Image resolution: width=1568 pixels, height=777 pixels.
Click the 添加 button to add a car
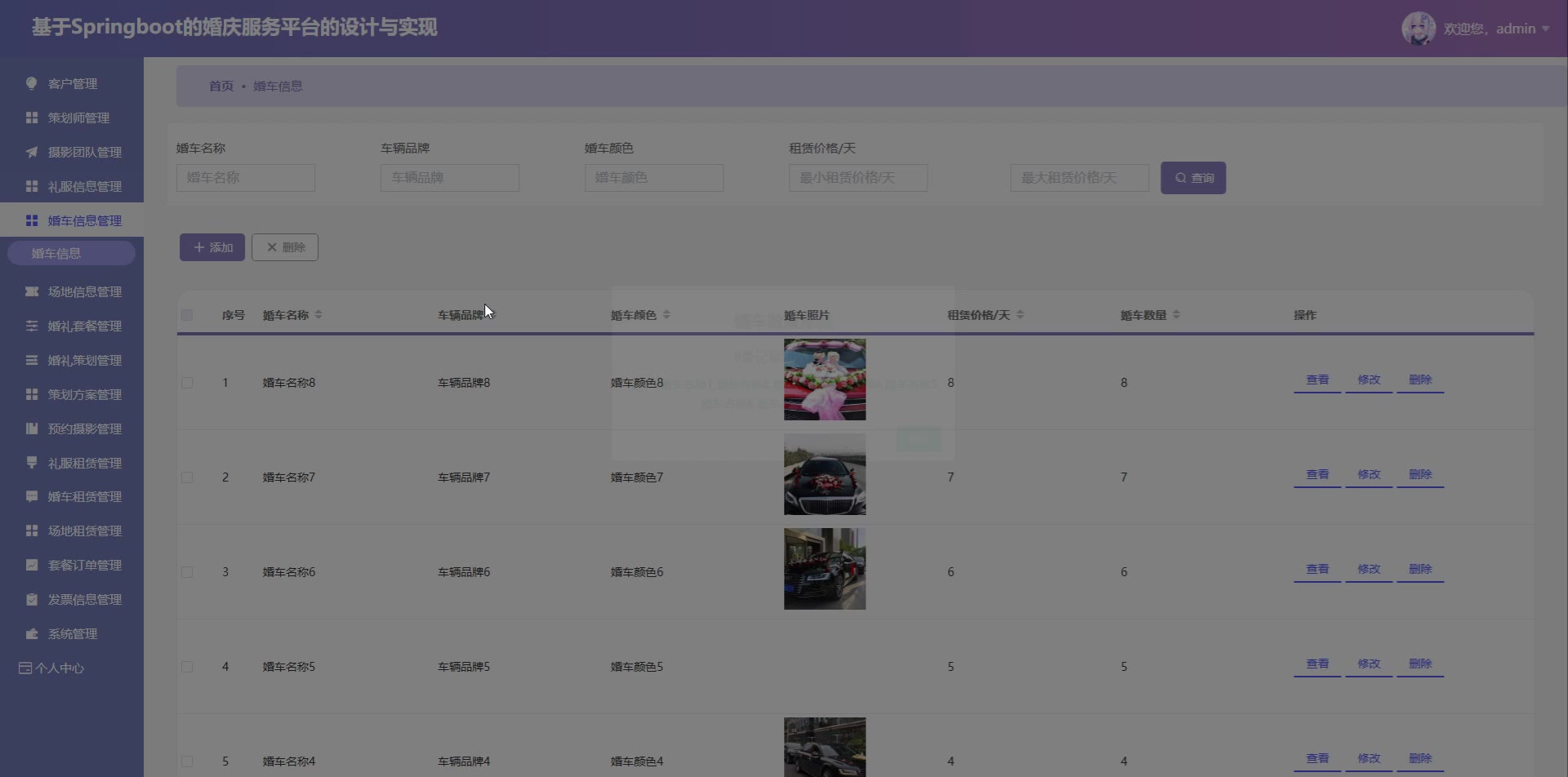click(x=212, y=247)
